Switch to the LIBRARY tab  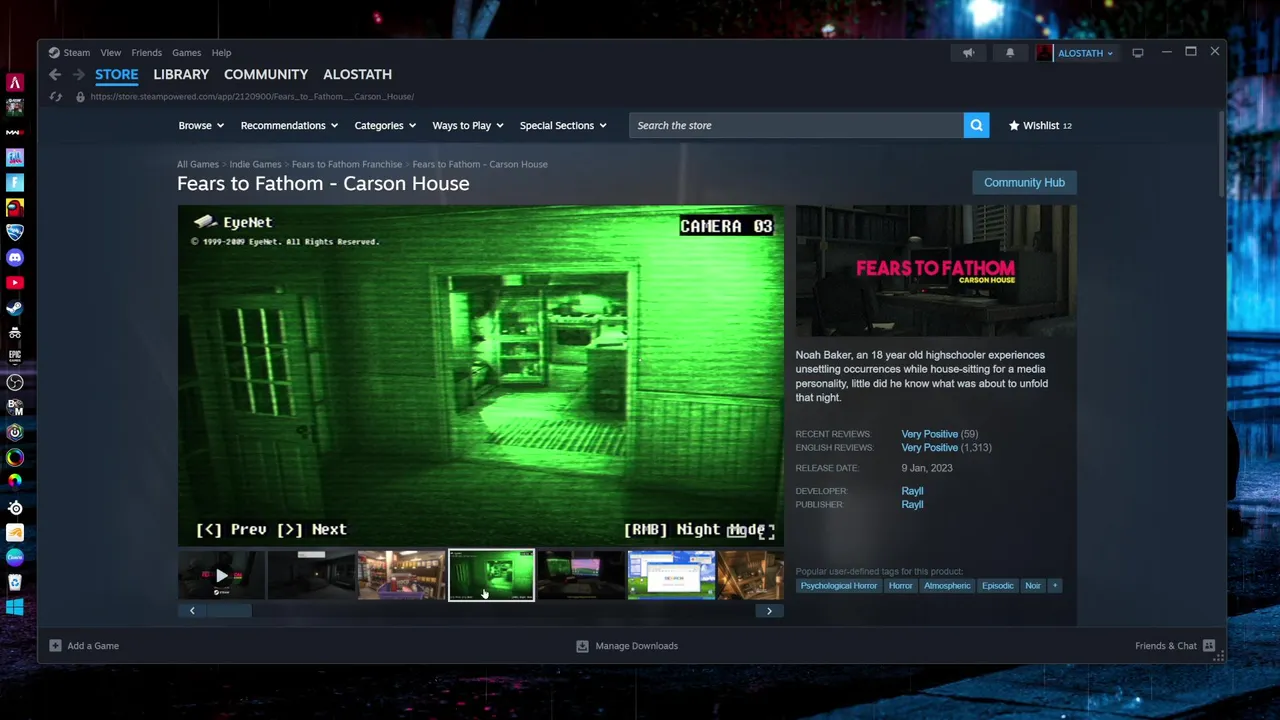click(181, 74)
